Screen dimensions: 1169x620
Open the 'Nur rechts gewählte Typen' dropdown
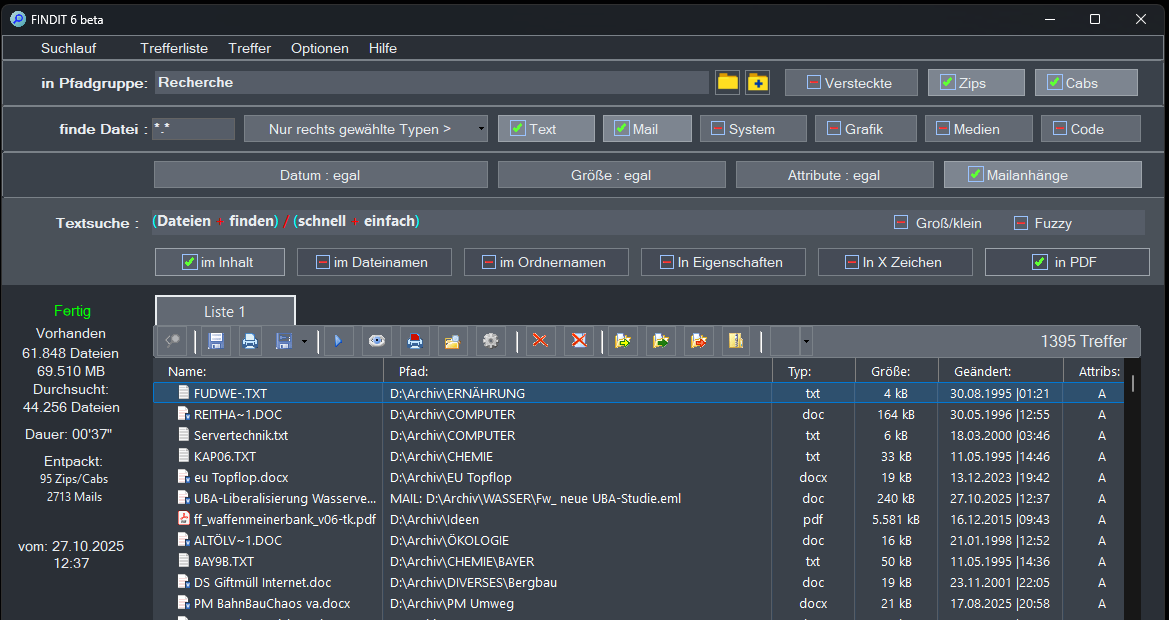[x=365, y=129]
